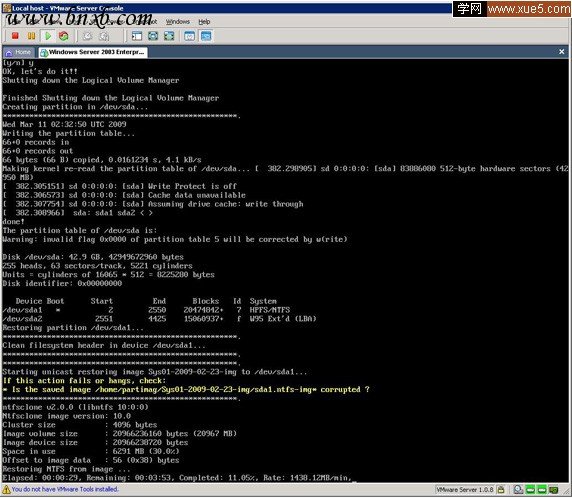This screenshot has height=498, width=572.
Task: Open the Help menu
Action: pos(204,22)
